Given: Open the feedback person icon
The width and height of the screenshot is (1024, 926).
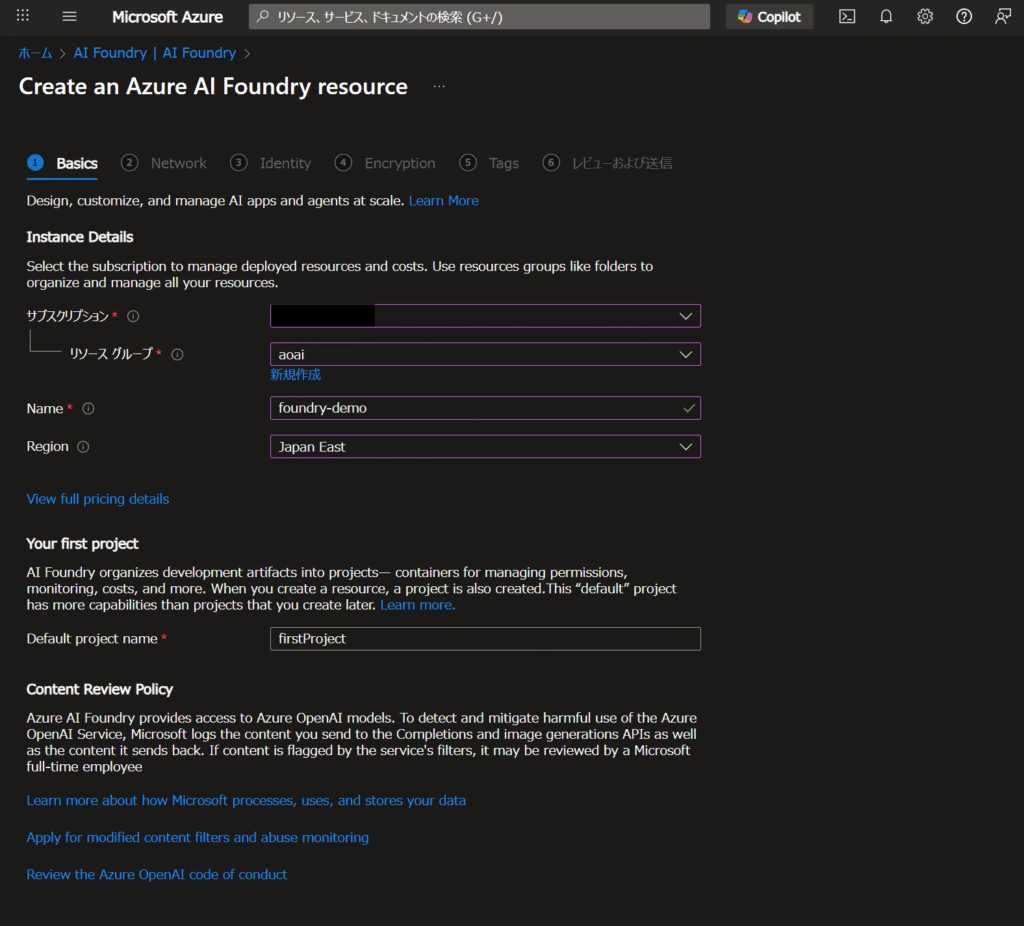Looking at the screenshot, I should pyautogui.click(x=1003, y=16).
